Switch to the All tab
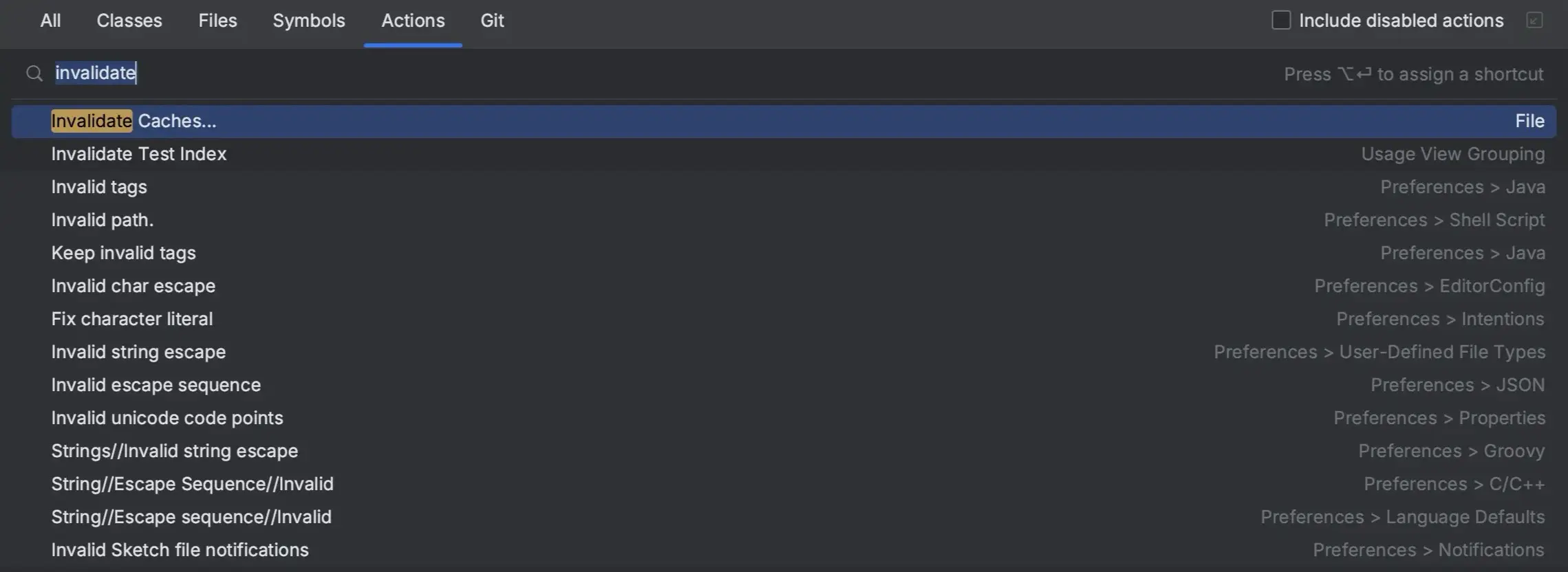Viewport: 1568px width, 572px height. click(50, 20)
